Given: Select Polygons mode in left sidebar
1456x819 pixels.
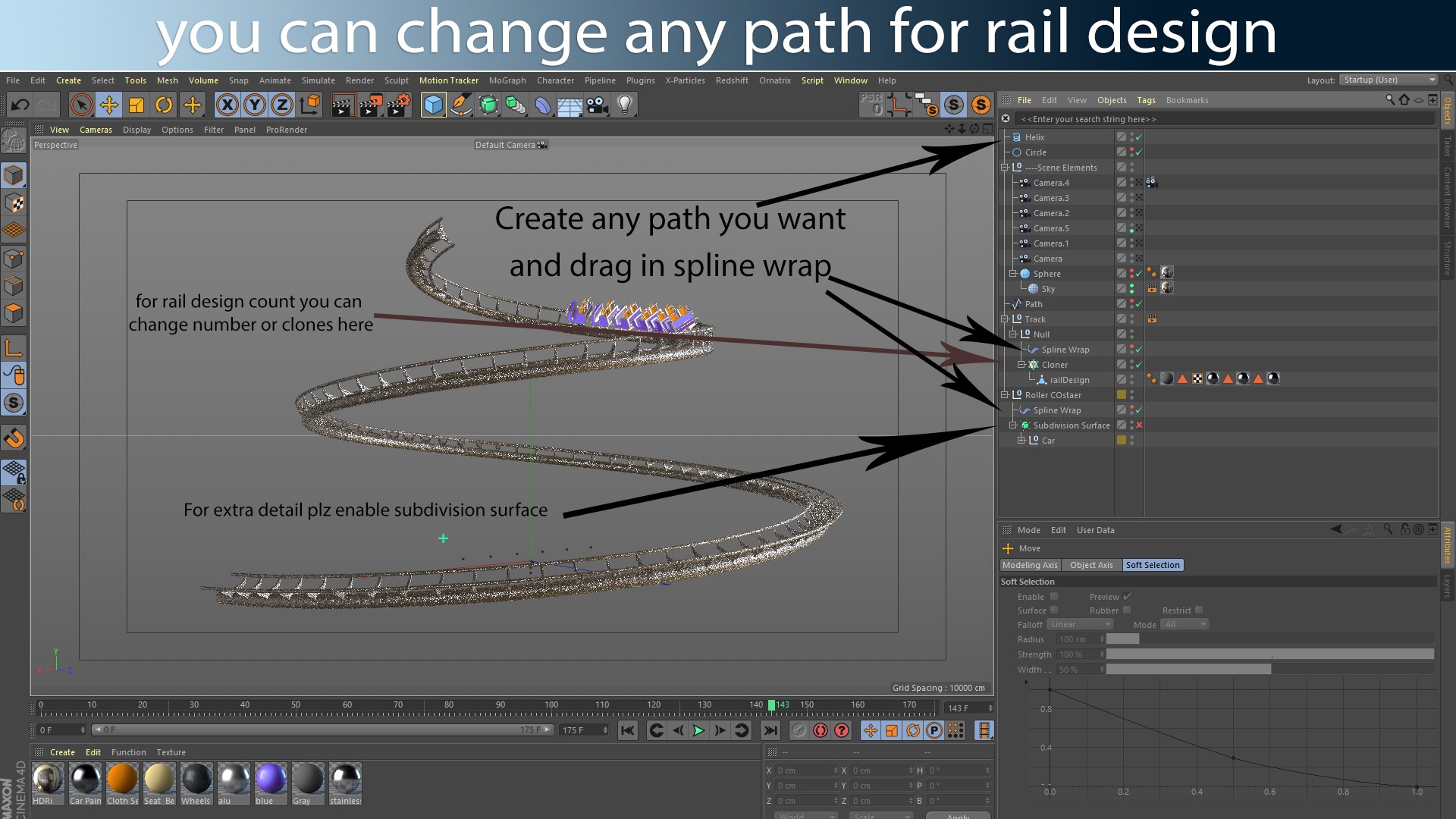Looking at the screenshot, I should pyautogui.click(x=14, y=313).
